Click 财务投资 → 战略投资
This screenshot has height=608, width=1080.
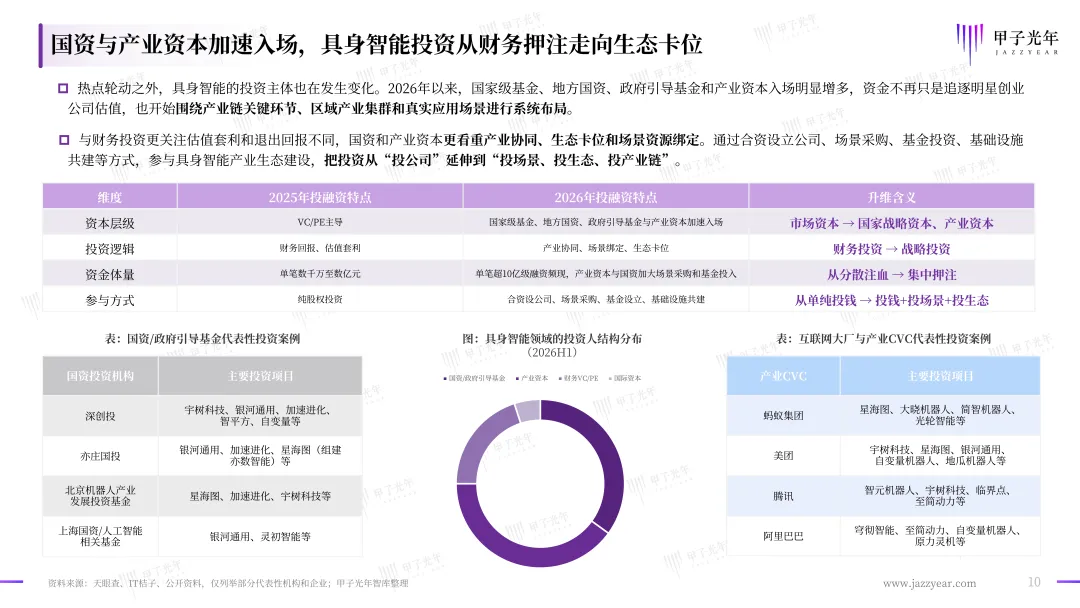click(x=891, y=249)
